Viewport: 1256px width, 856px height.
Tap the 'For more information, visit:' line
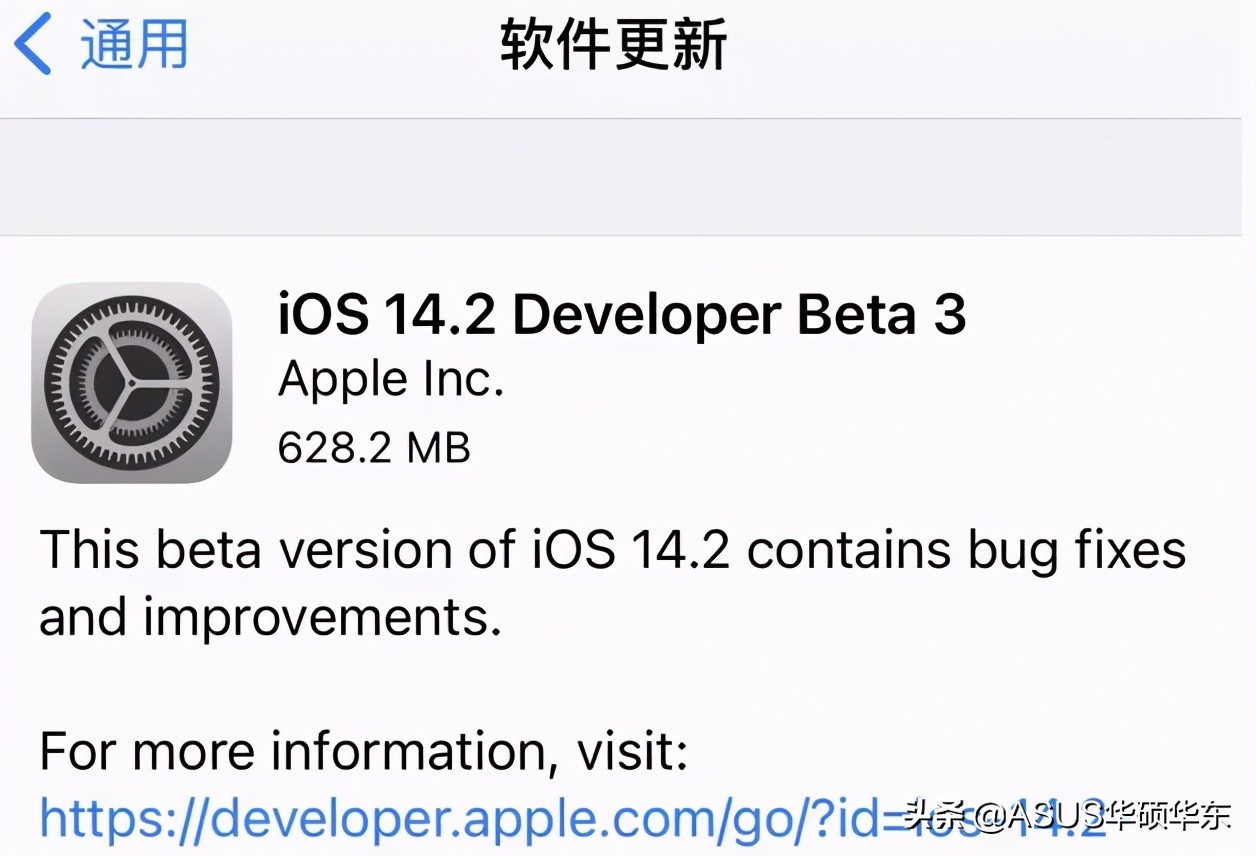(x=364, y=751)
